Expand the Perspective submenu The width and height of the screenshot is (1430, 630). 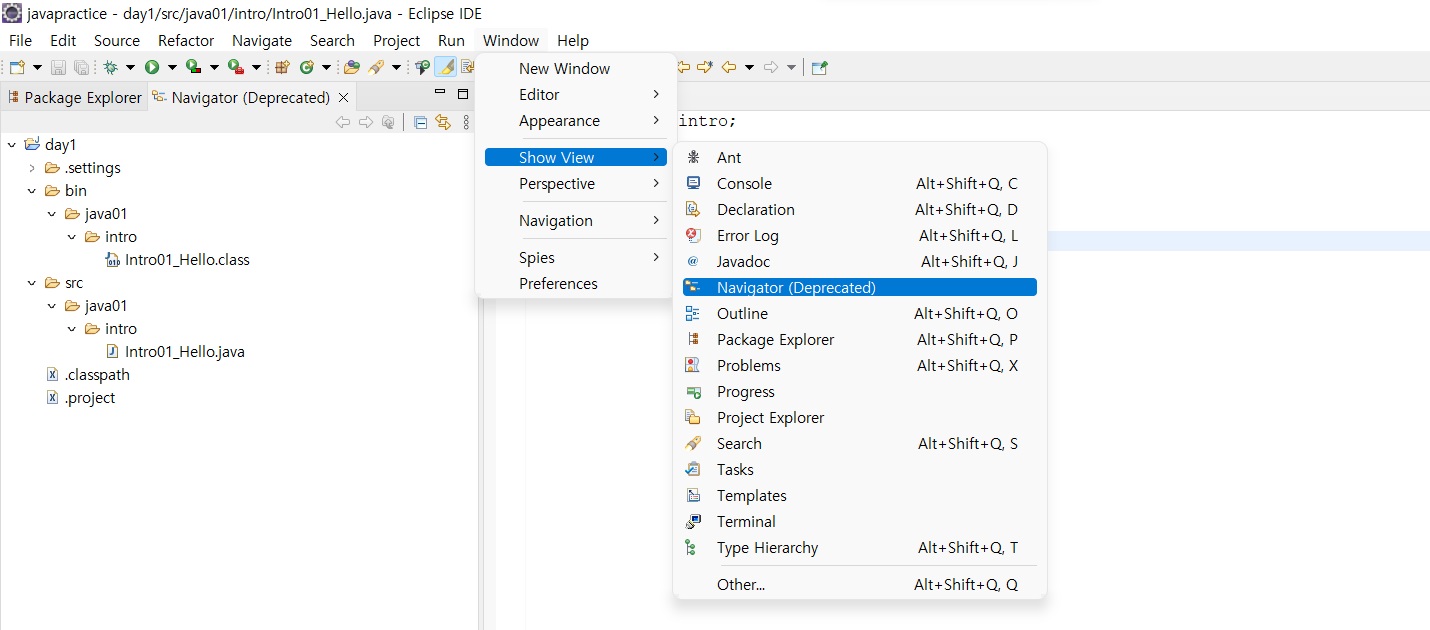(x=576, y=184)
